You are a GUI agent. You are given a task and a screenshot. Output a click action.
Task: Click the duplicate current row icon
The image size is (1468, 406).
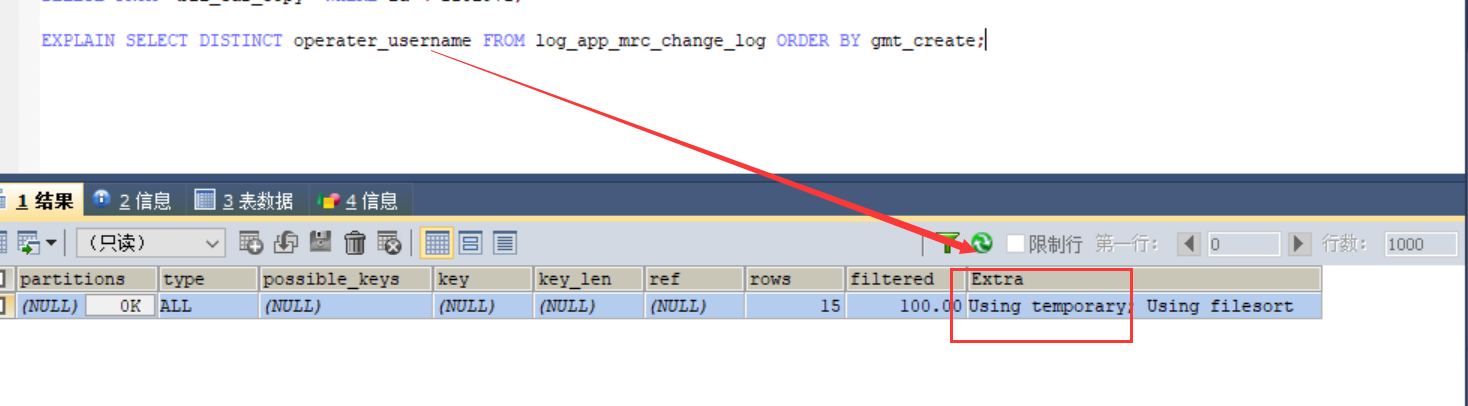point(286,242)
